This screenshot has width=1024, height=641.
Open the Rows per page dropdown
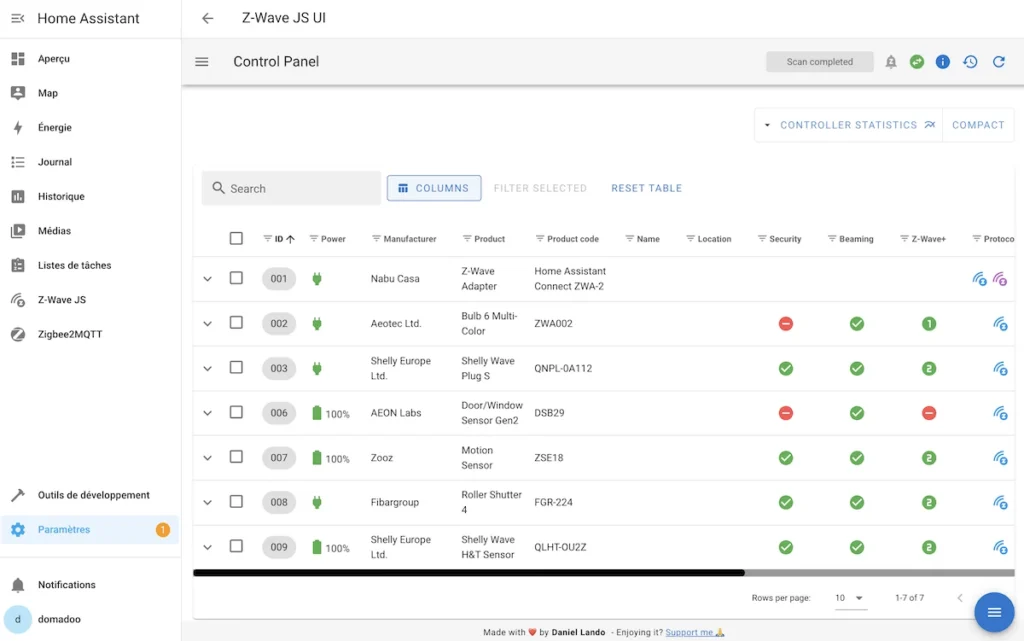click(x=851, y=598)
